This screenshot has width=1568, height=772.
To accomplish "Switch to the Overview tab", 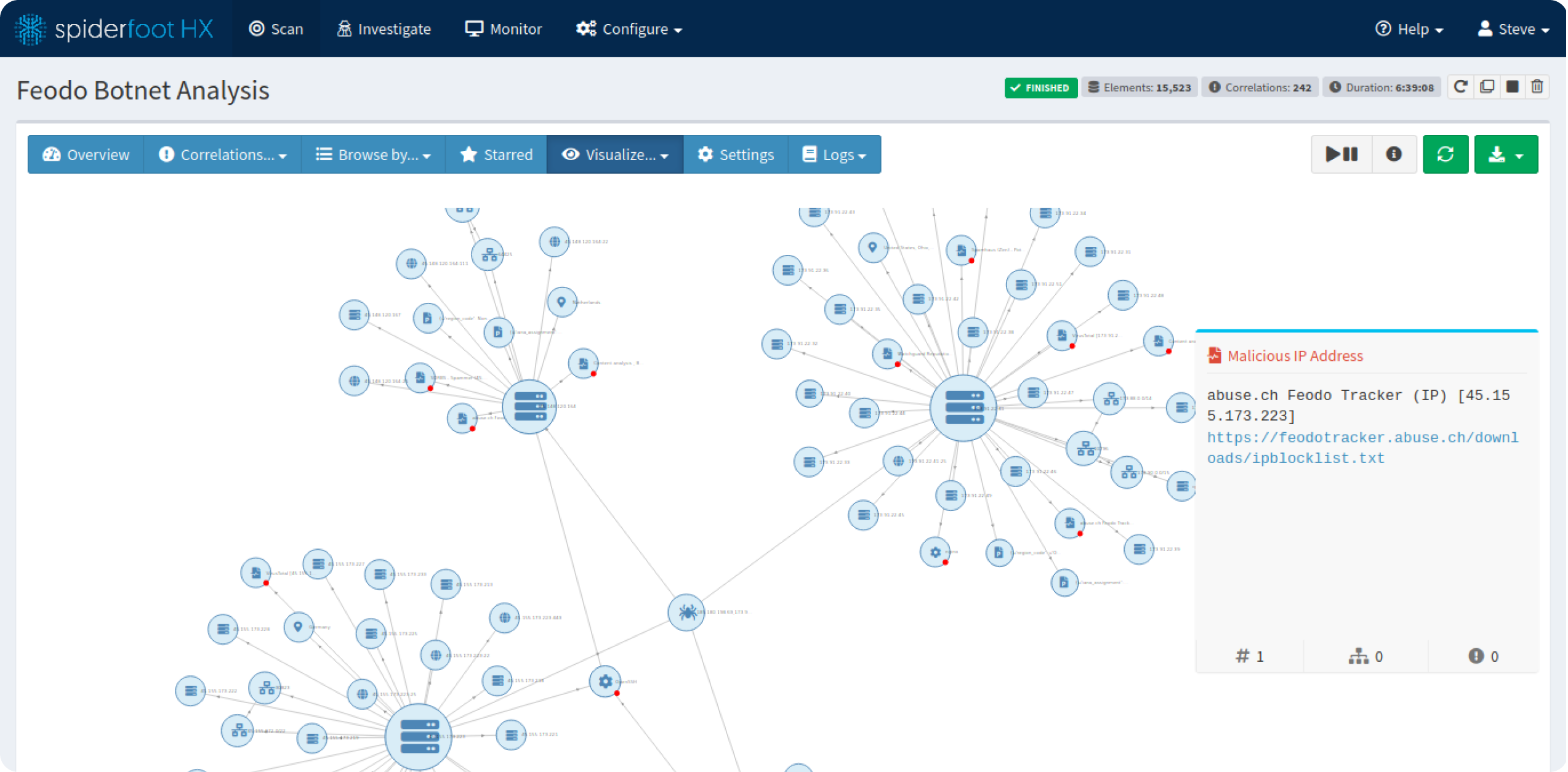I will point(86,155).
